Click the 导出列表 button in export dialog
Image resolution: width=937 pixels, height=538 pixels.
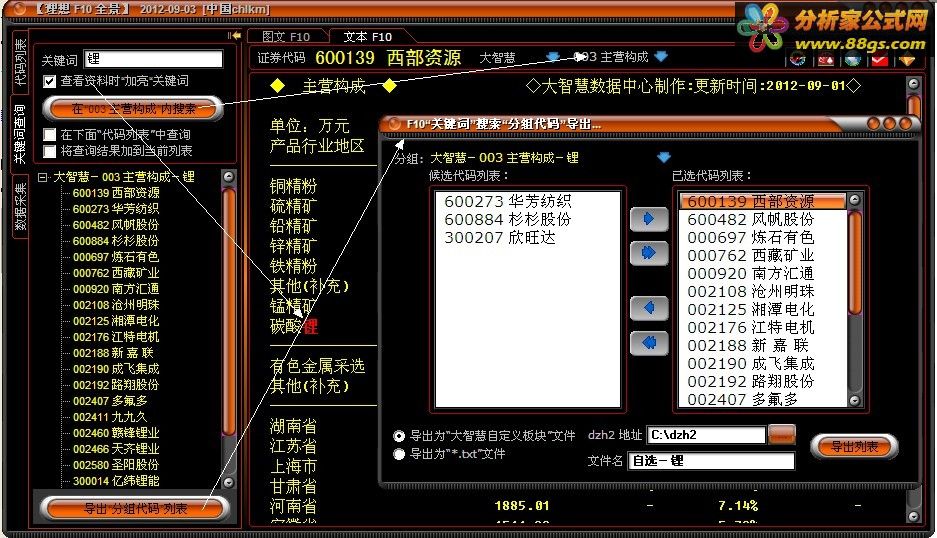[x=855, y=447]
